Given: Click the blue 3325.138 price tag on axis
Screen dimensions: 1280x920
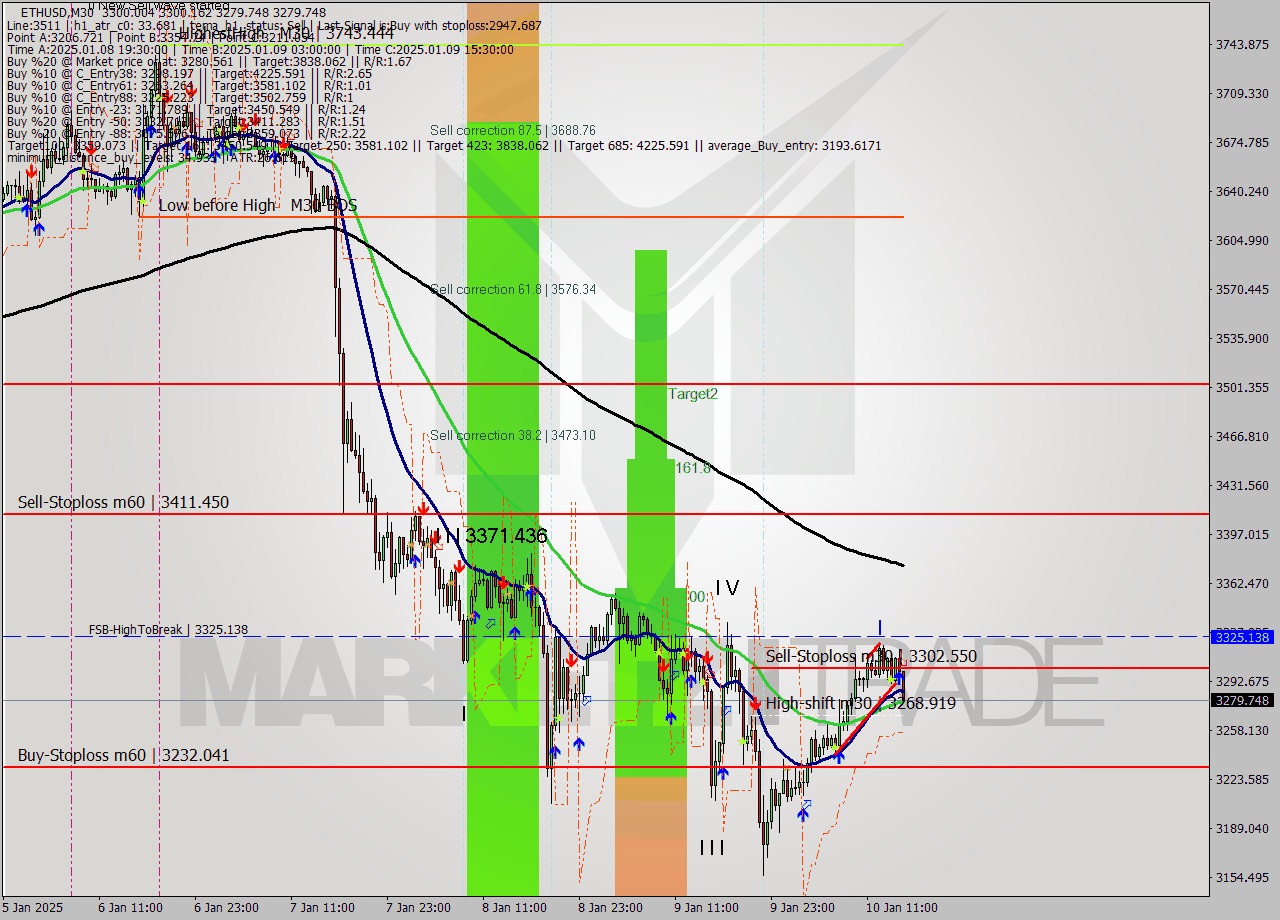Looking at the screenshot, I should coord(1242,637).
